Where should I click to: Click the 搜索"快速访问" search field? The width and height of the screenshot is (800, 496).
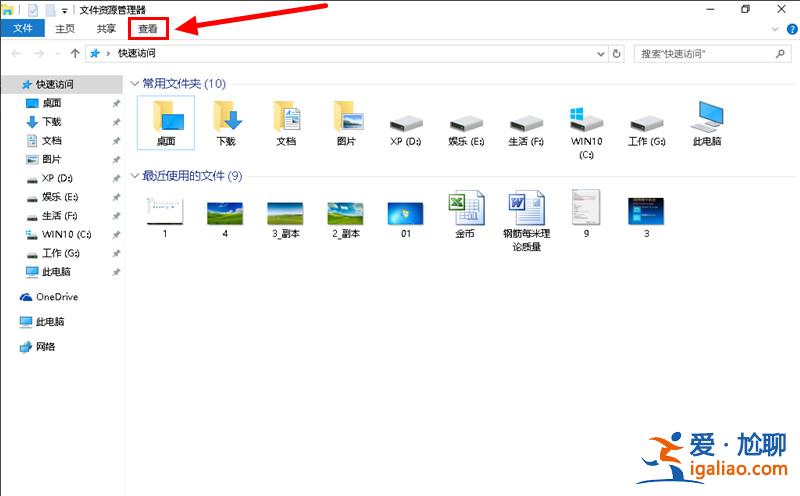(712, 54)
